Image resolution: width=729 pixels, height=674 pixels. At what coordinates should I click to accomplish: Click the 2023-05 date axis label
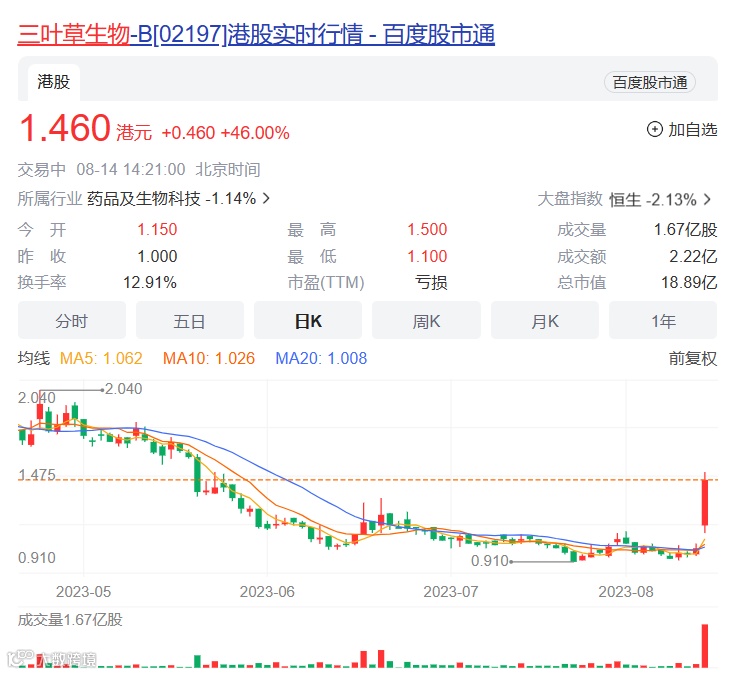(84, 592)
